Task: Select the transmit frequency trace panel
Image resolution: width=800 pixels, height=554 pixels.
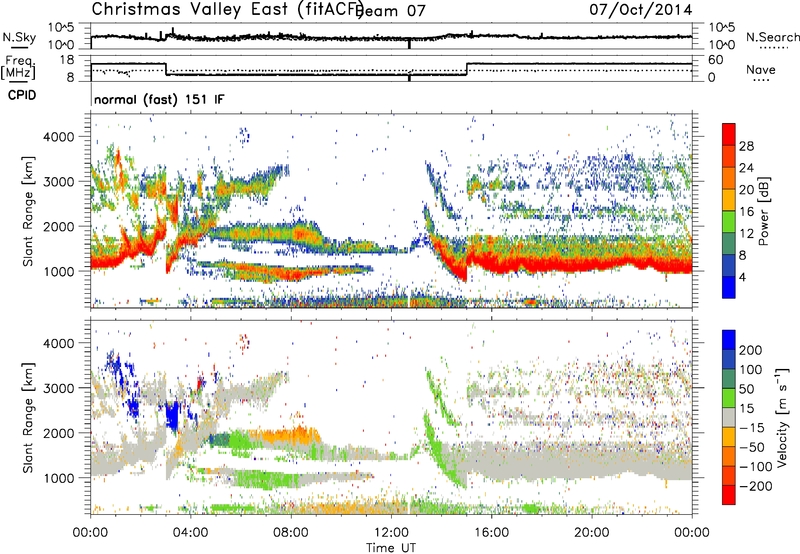Action: click(391, 68)
